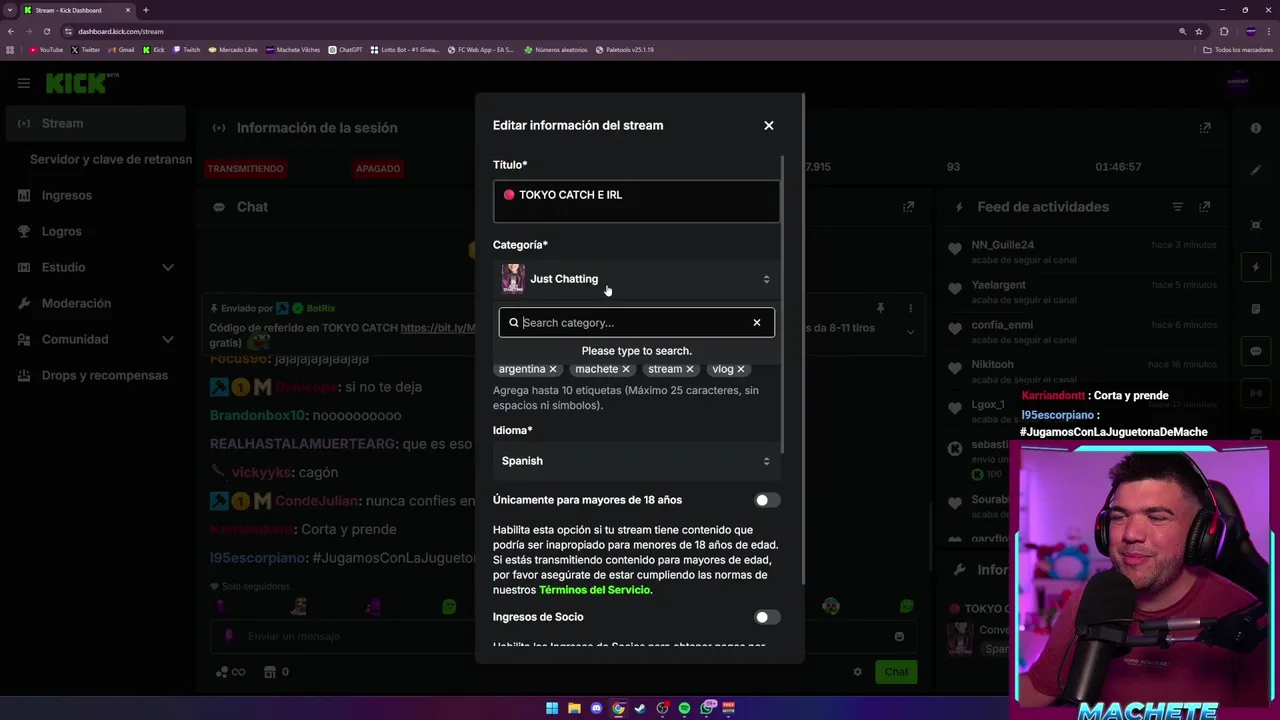Click the chat message input box
Viewport: 1280px width, 720px height.
(x=560, y=636)
